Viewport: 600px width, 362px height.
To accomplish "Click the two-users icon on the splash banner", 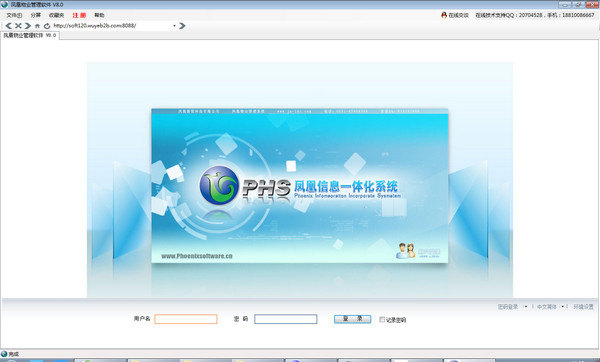I will [x=406, y=251].
